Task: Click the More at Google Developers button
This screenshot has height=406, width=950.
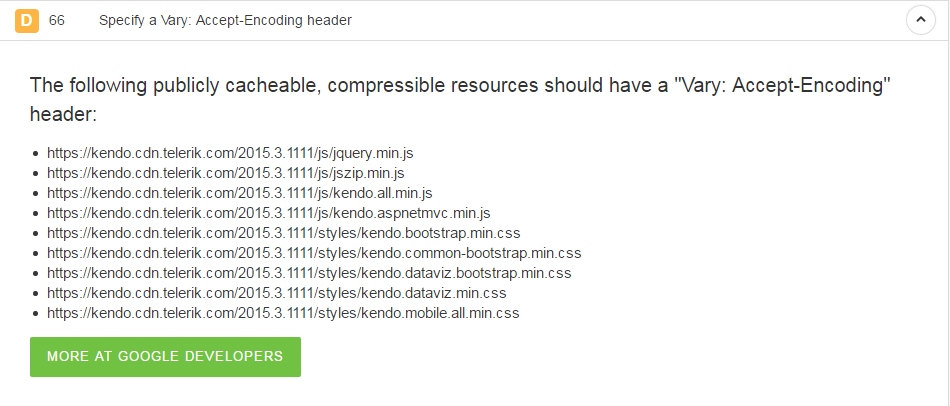Action: click(x=165, y=356)
